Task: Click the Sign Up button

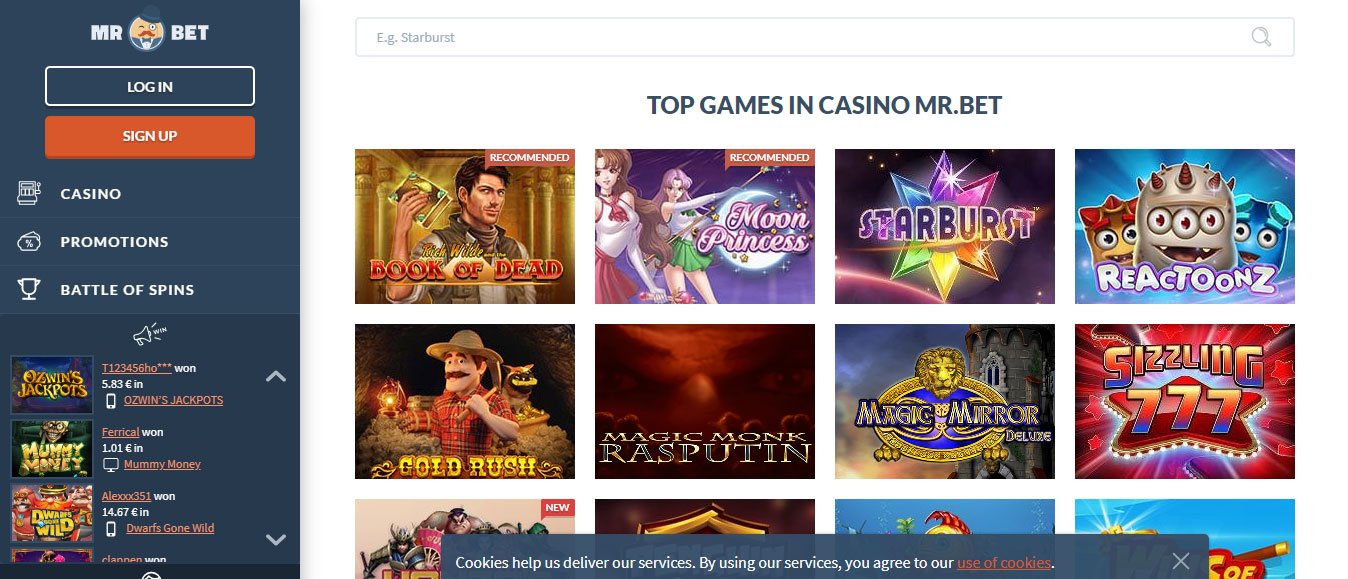Action: [x=150, y=136]
